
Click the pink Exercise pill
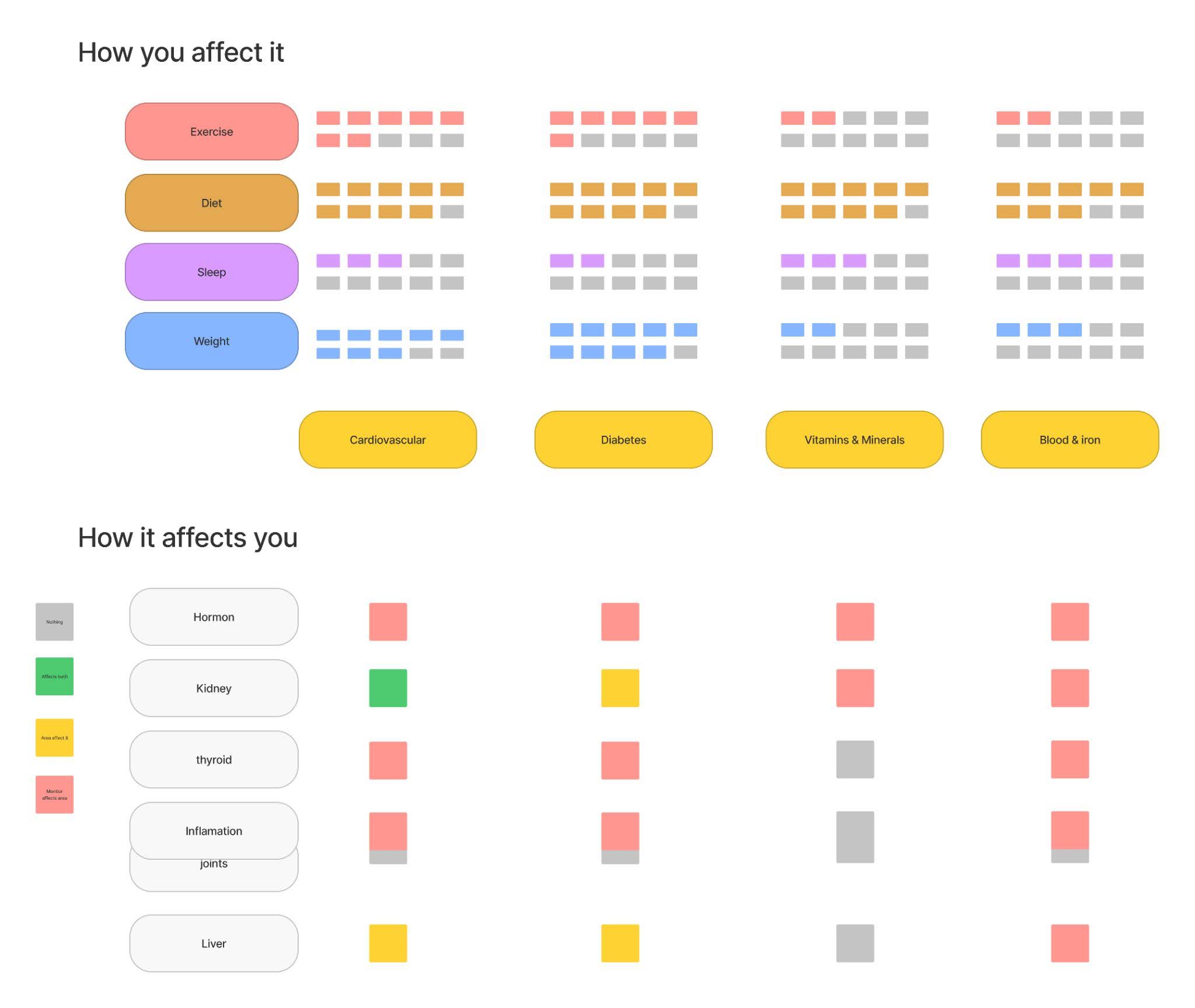click(x=211, y=132)
